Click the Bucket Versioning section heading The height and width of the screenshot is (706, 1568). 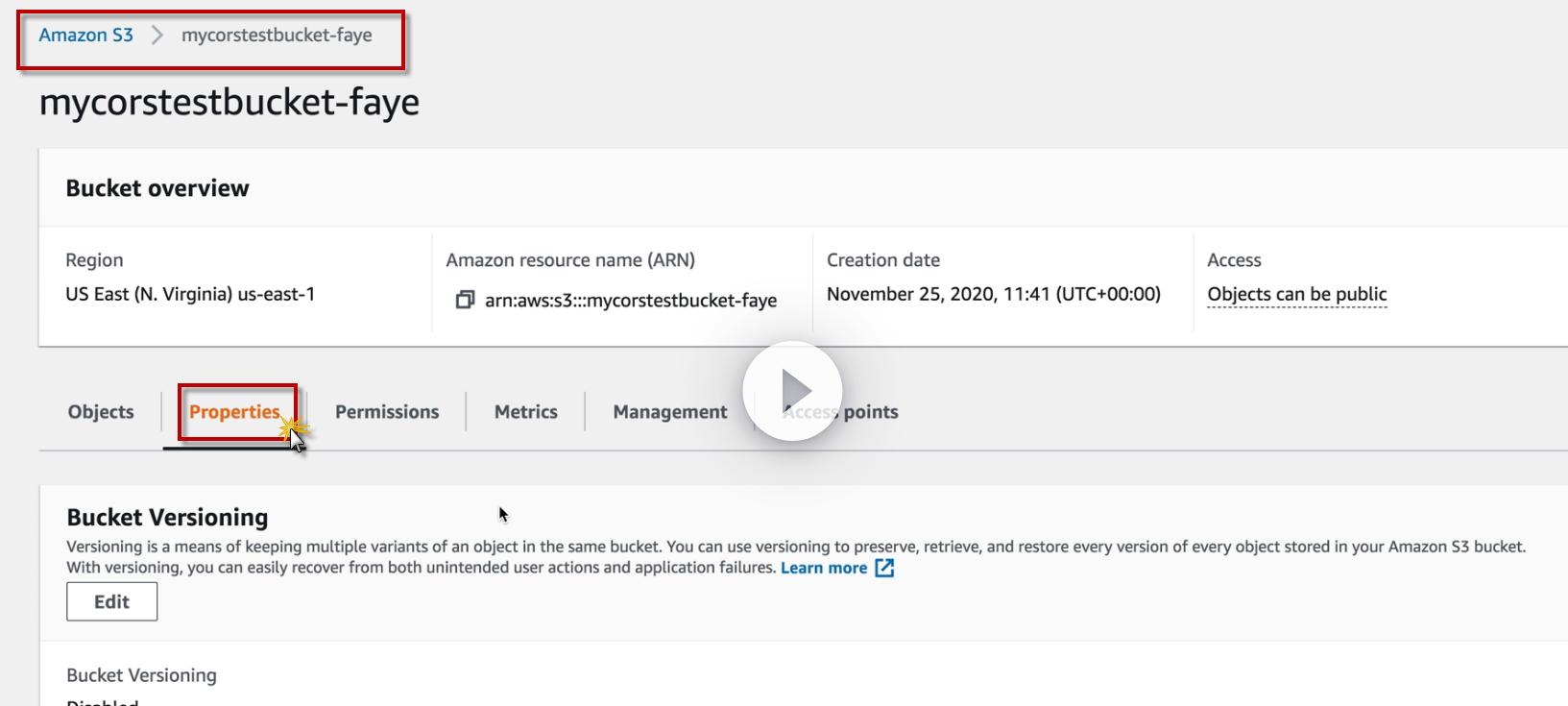point(167,518)
